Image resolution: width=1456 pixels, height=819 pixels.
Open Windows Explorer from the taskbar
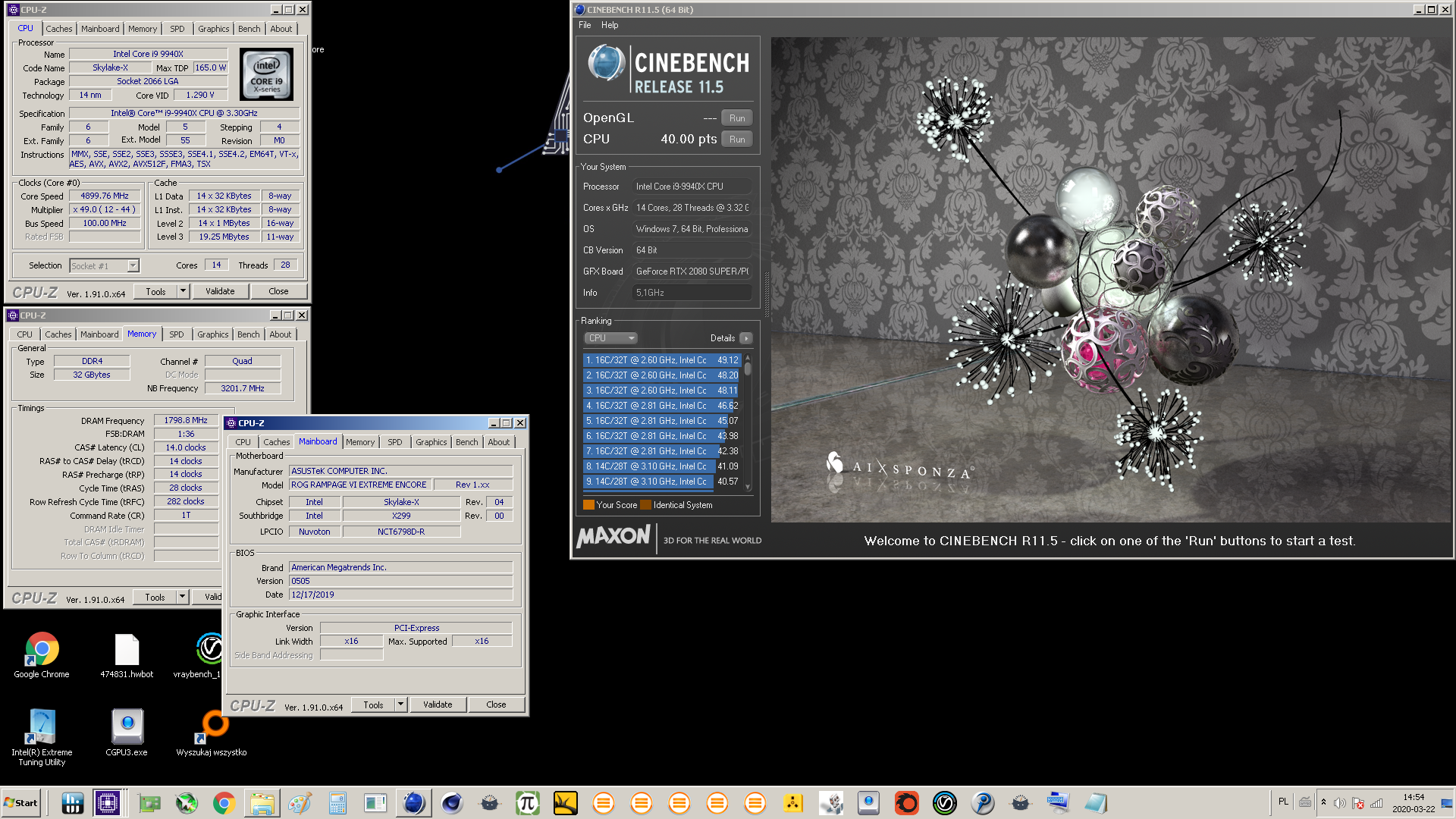click(x=262, y=802)
